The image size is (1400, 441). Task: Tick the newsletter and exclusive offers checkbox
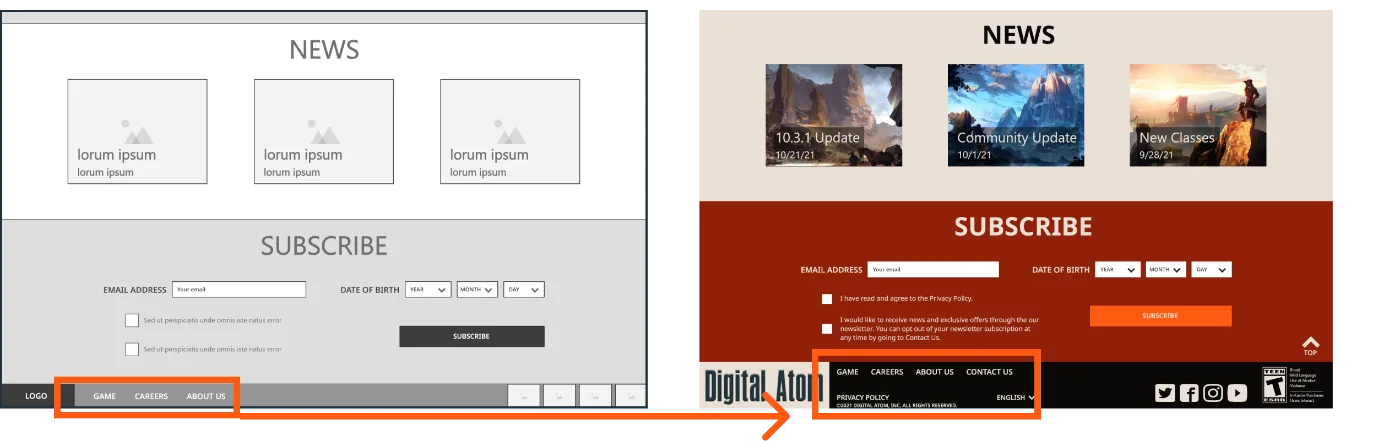point(827,328)
